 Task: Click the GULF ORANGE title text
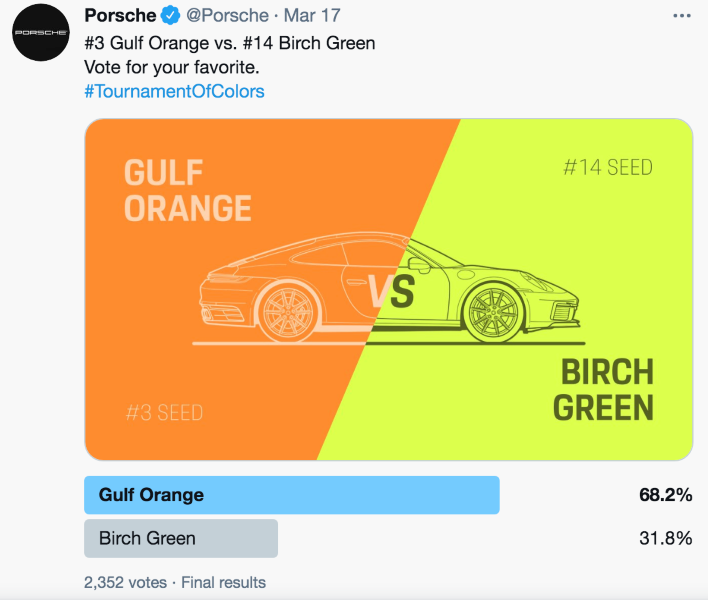tap(187, 191)
